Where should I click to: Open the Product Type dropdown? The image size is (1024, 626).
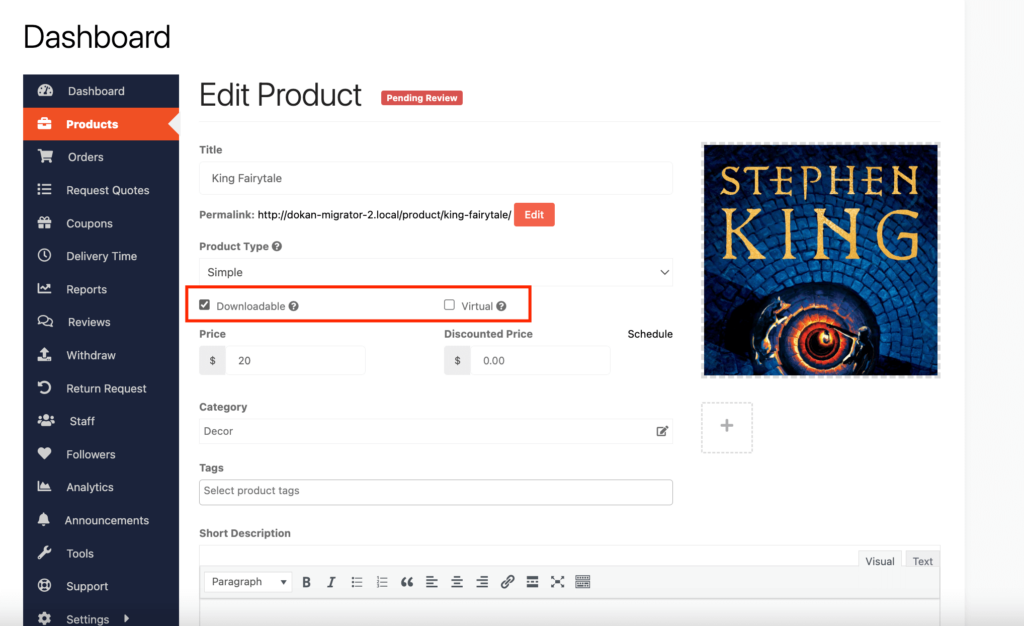tap(436, 272)
